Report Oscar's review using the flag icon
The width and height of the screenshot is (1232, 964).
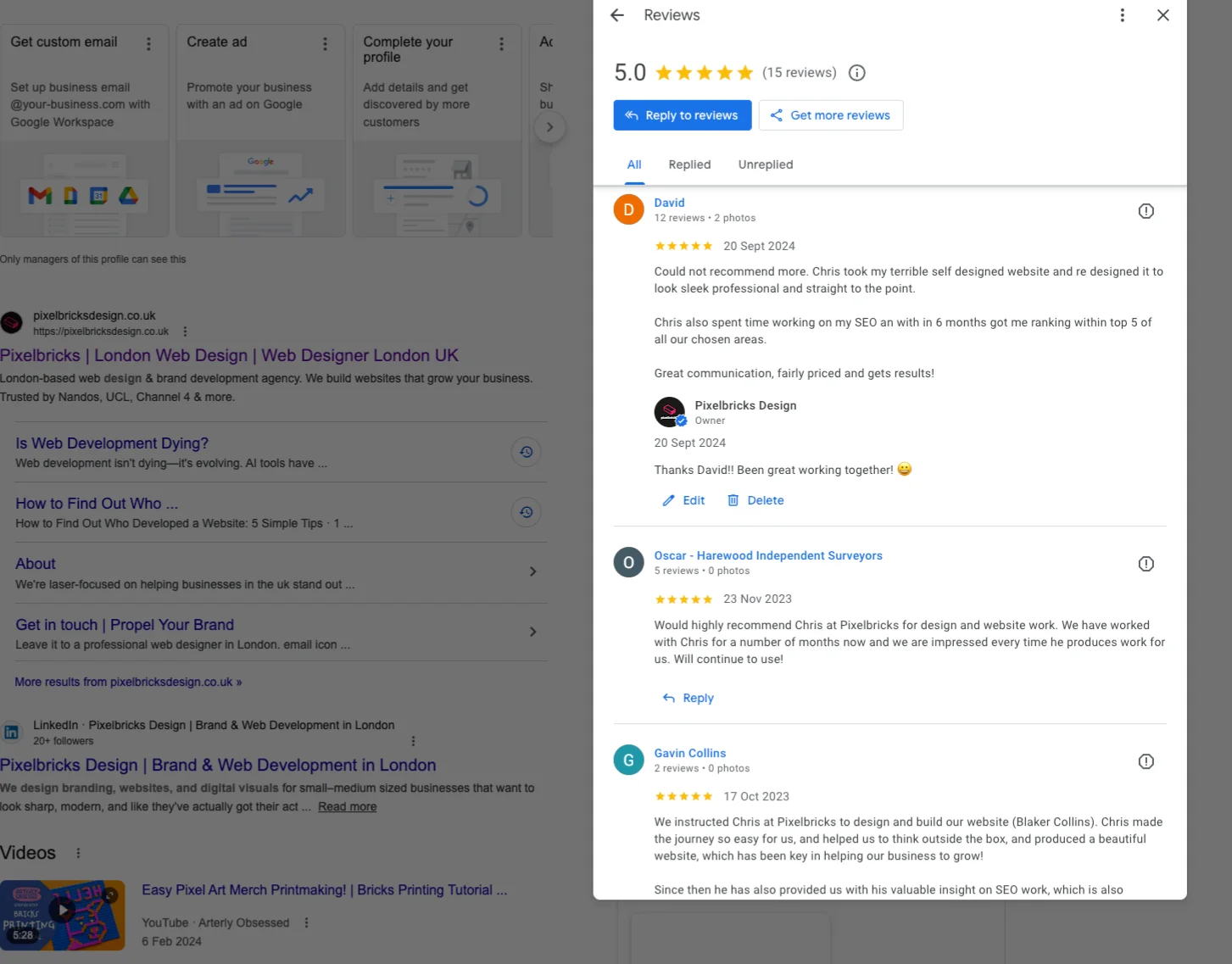1146,564
